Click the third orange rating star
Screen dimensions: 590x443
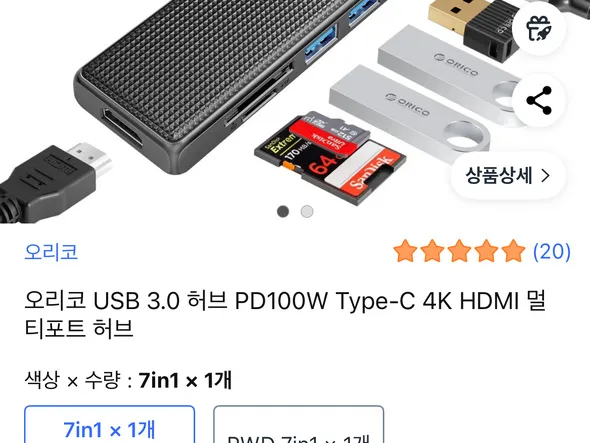[x=459, y=251]
